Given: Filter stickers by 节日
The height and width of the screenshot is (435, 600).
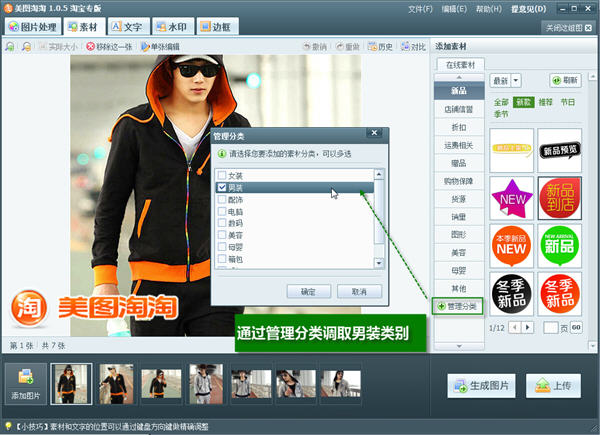Looking at the screenshot, I should coord(568,102).
